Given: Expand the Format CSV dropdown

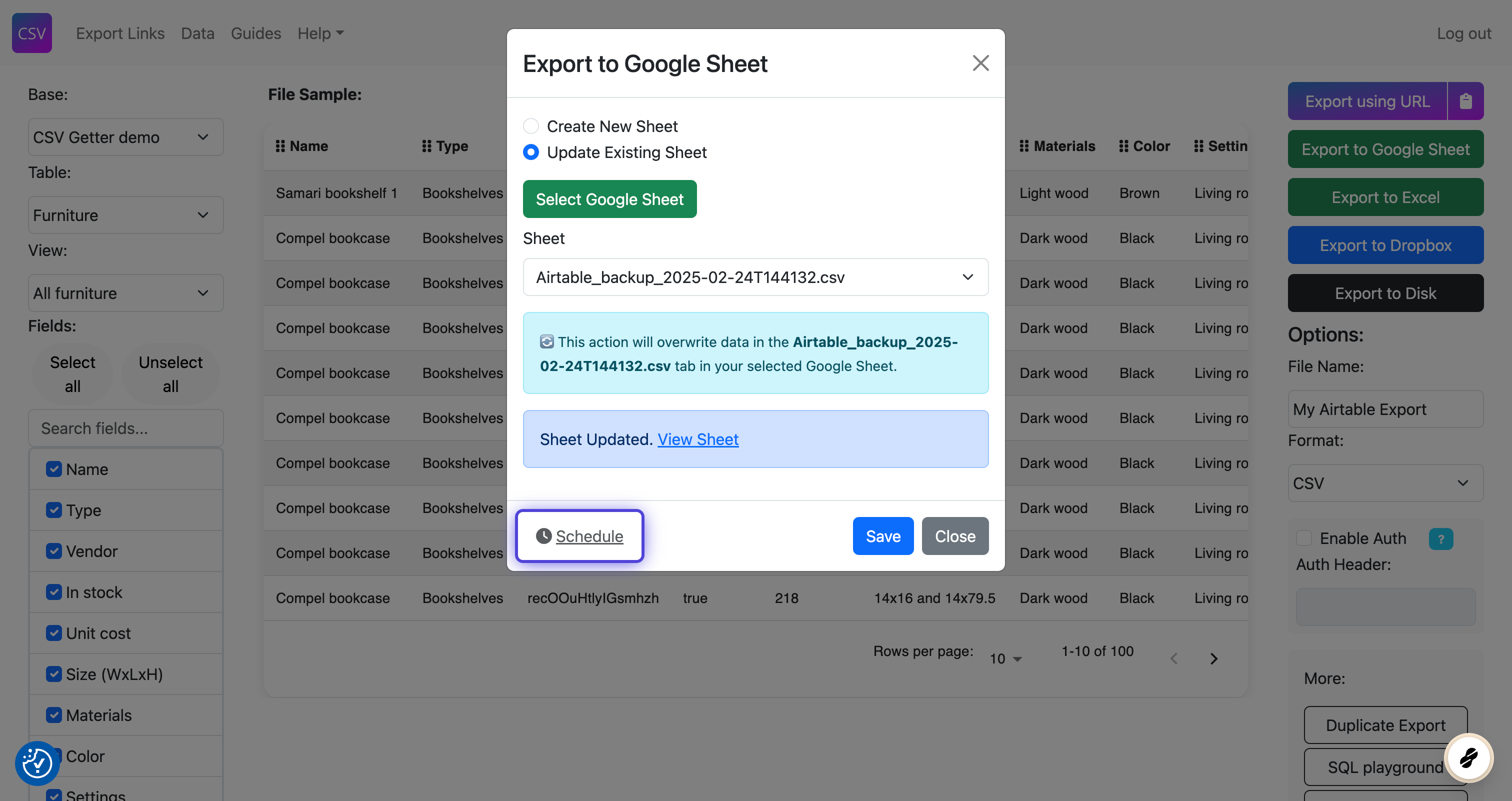Looking at the screenshot, I should tap(1384, 483).
